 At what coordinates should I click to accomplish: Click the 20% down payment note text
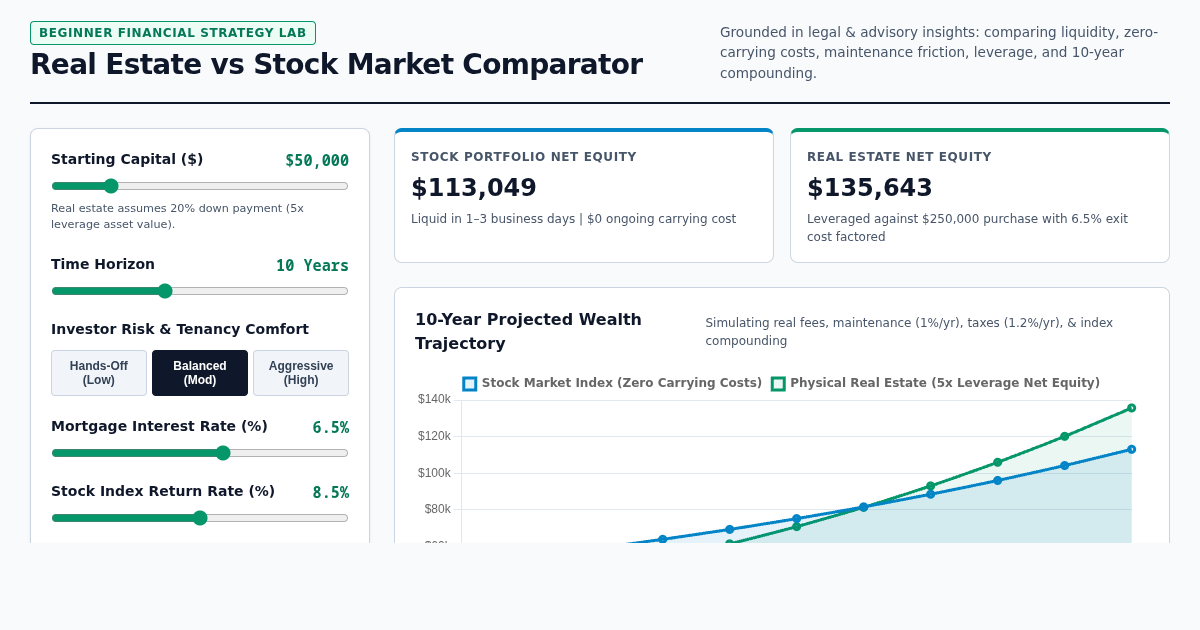tap(177, 216)
